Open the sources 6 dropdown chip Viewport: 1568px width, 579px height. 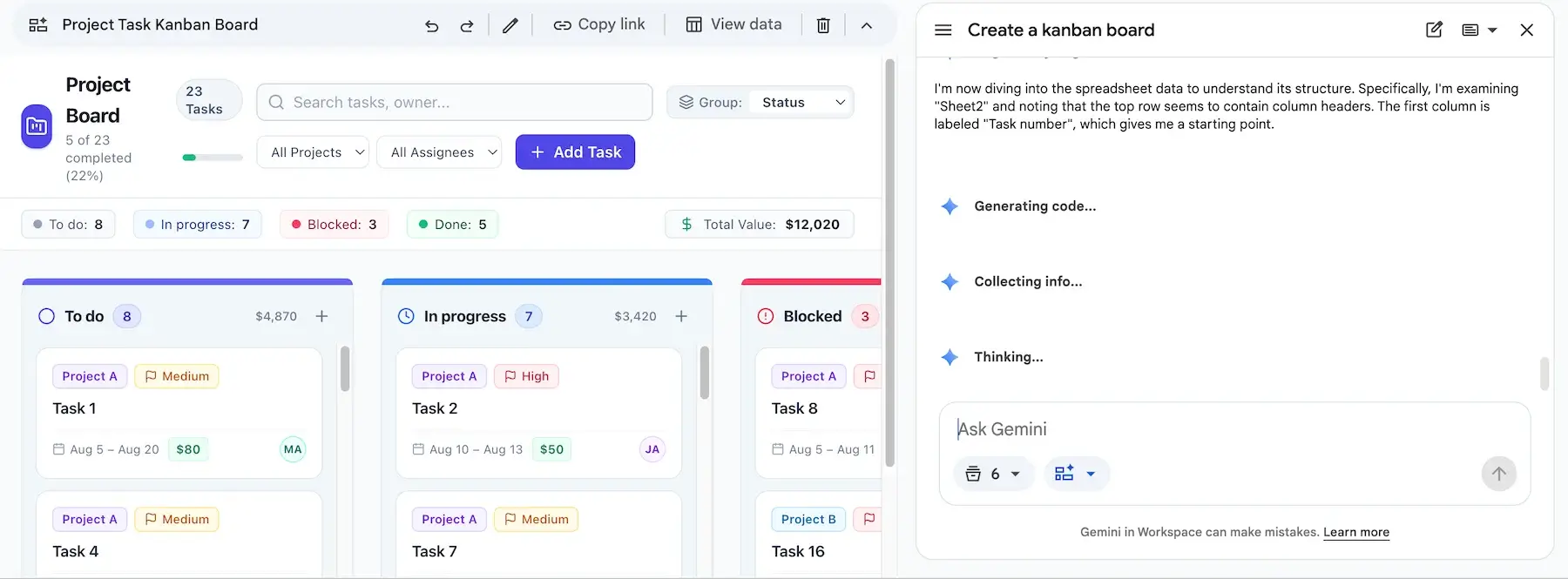993,474
